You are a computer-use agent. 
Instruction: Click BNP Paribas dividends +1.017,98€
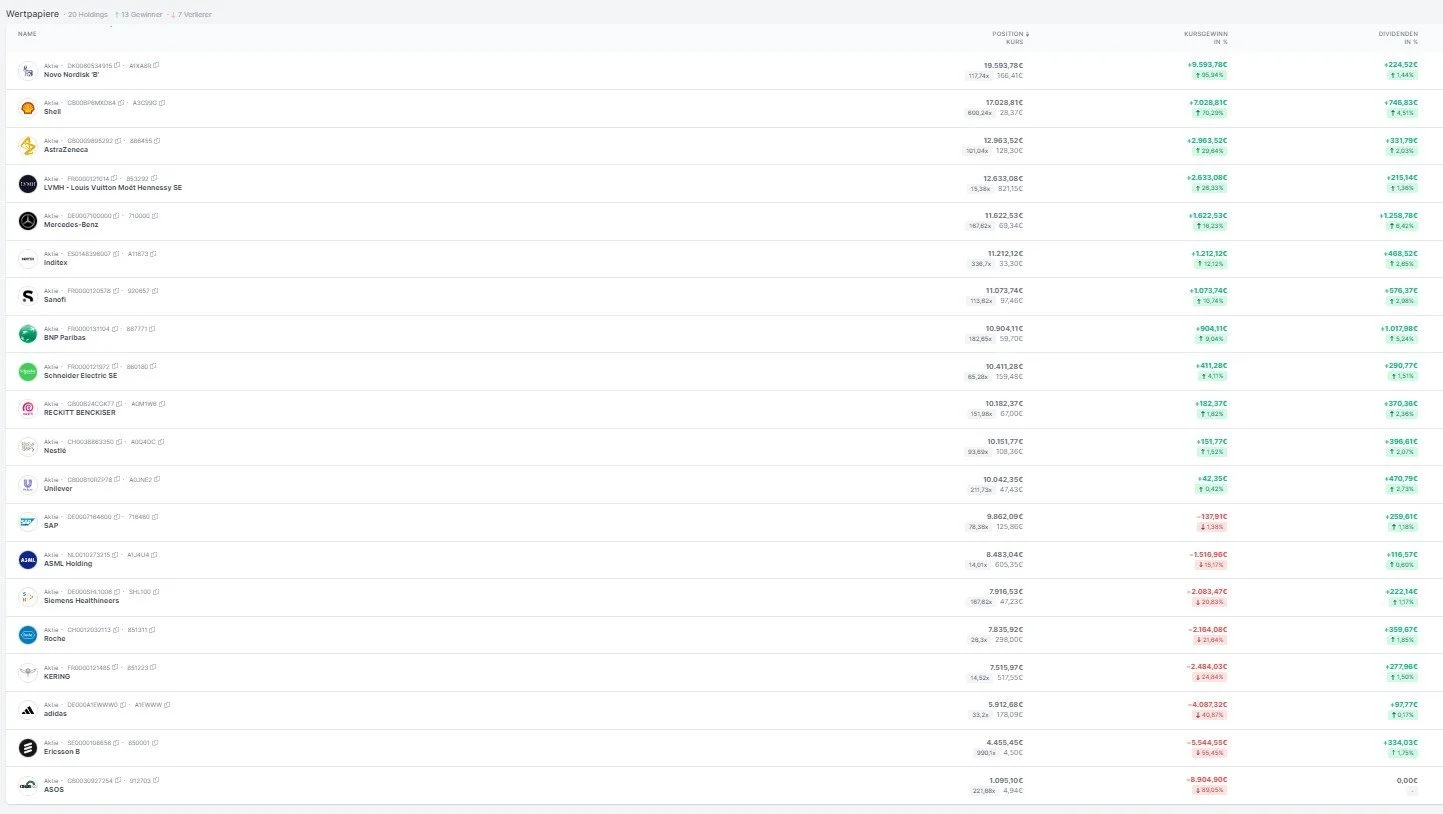(1397, 328)
